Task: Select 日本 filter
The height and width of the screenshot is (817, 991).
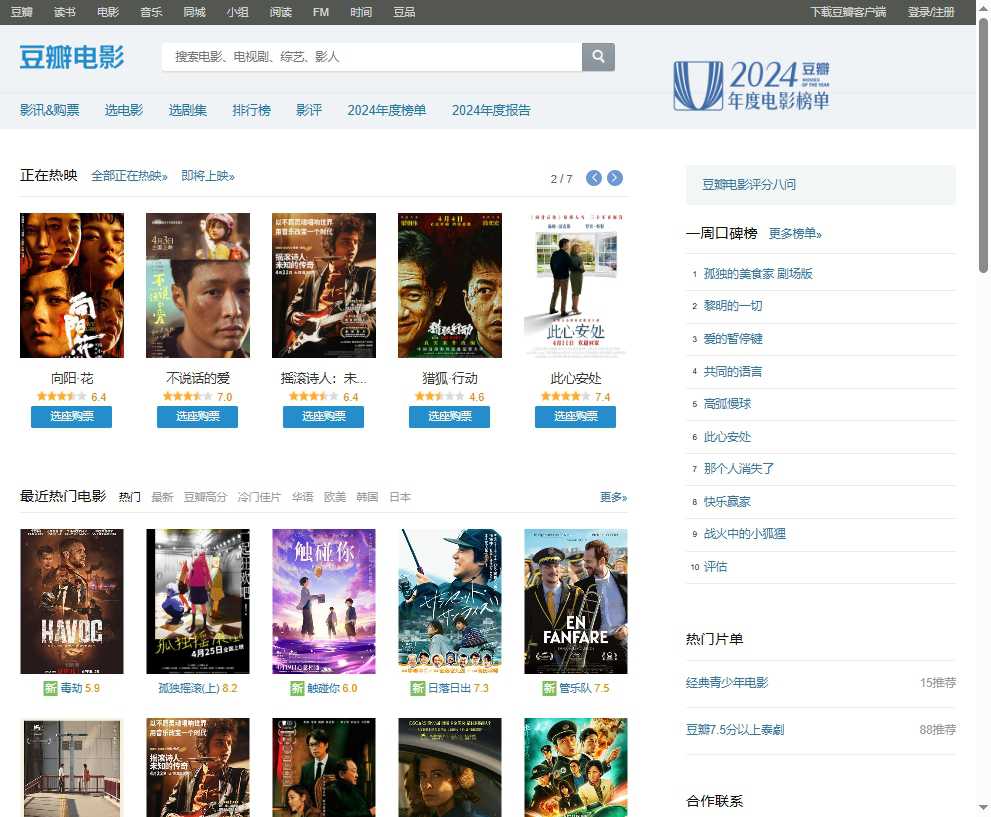Action: coord(400,497)
